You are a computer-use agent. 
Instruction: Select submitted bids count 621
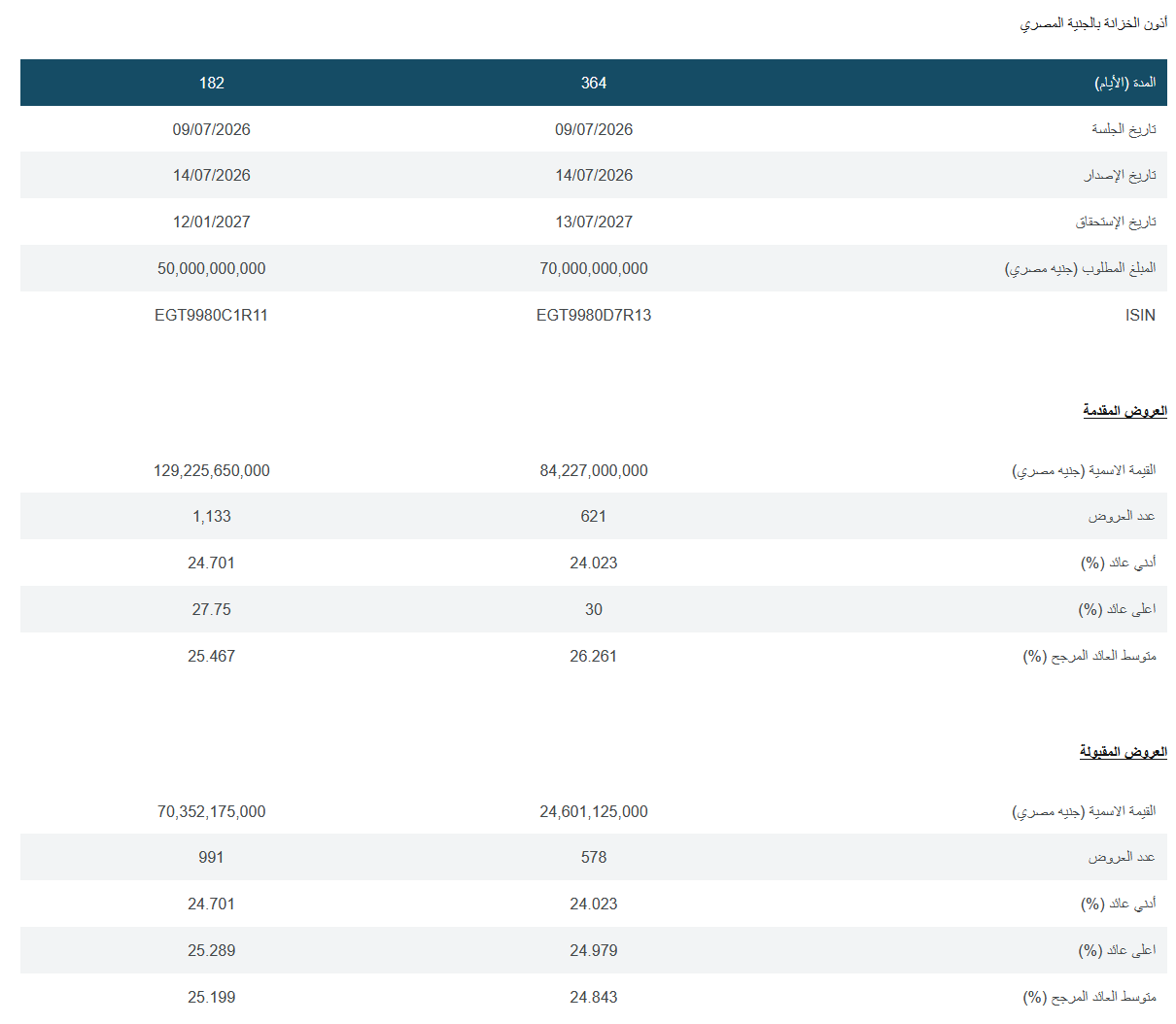(x=594, y=516)
